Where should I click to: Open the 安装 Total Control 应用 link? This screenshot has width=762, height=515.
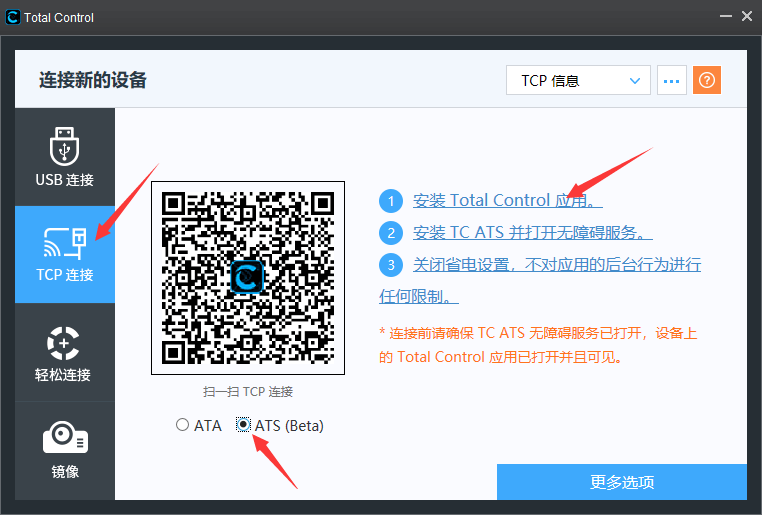507,200
